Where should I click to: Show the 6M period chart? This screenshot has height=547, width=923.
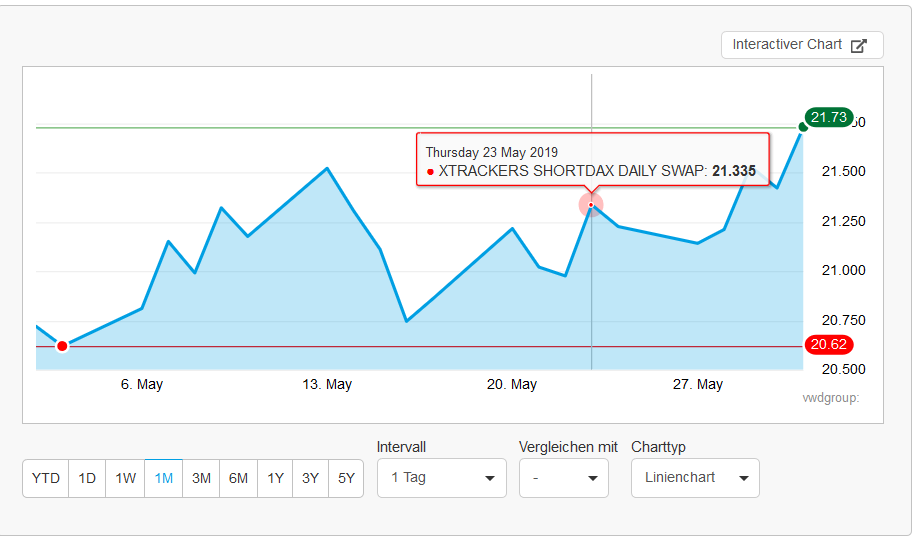[238, 478]
